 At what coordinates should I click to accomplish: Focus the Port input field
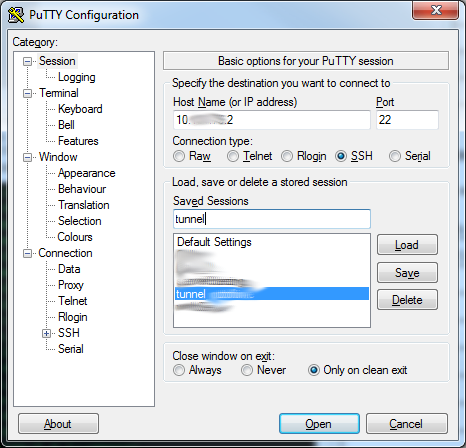pos(407,120)
